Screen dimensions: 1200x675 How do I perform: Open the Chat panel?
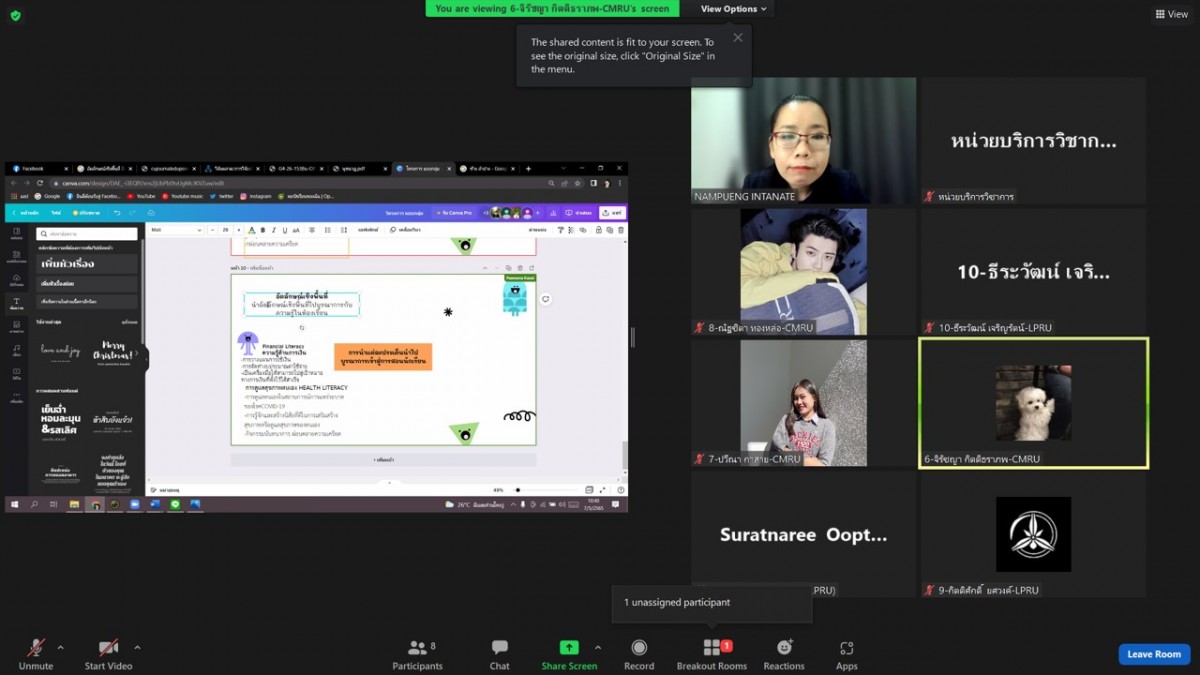(499, 654)
